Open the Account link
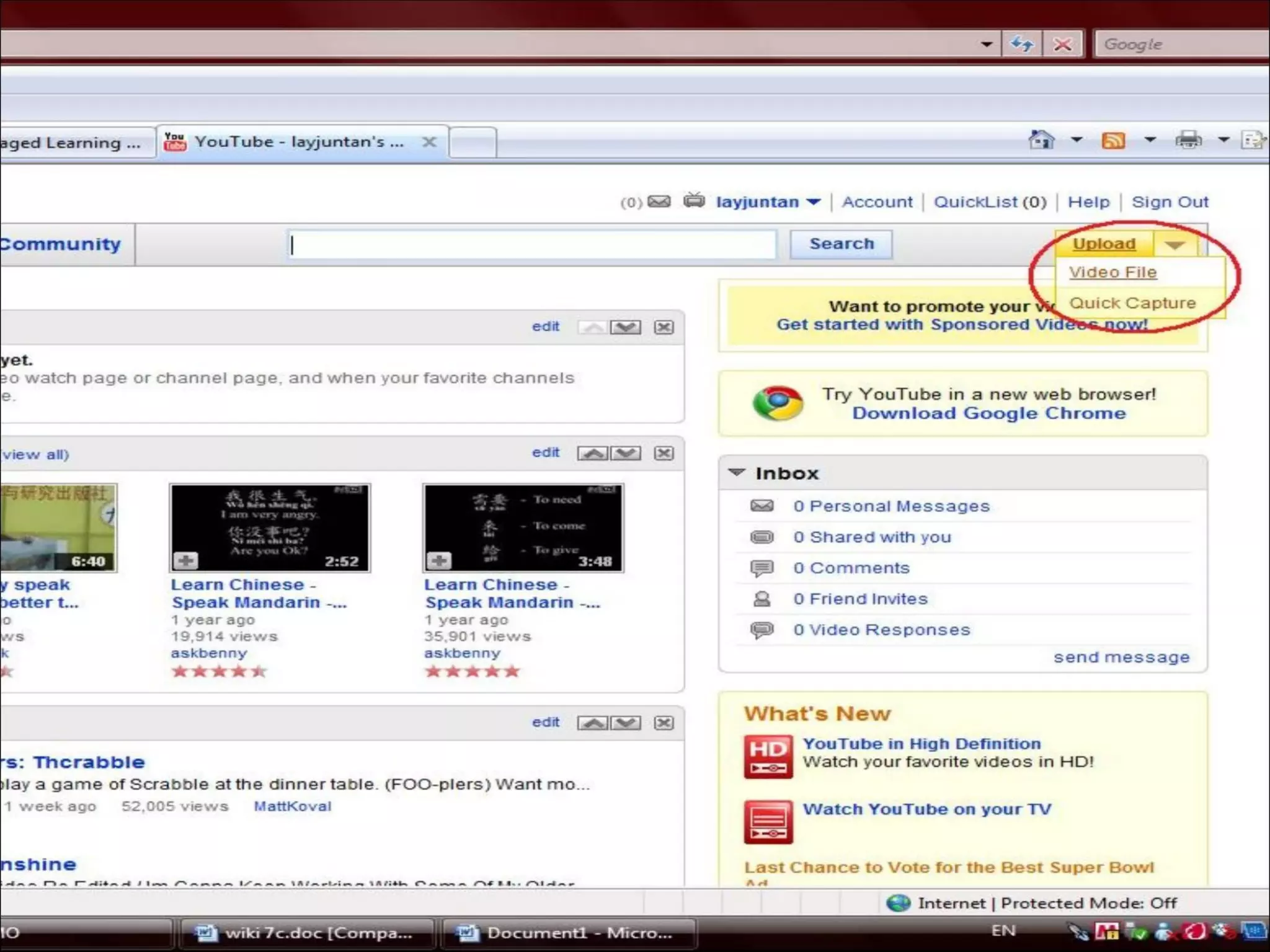The image size is (1270, 952). coord(877,202)
